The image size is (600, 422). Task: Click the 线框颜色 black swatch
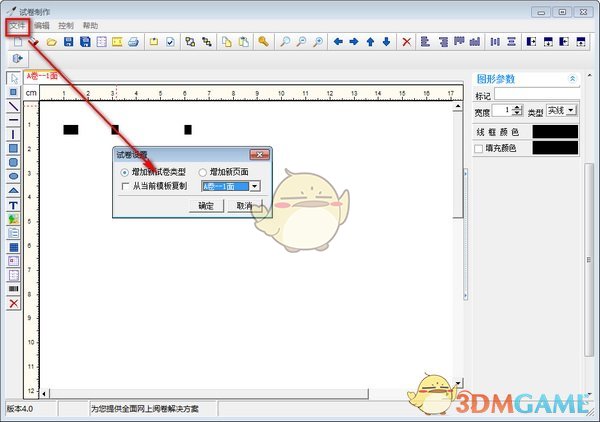pyautogui.click(x=555, y=132)
